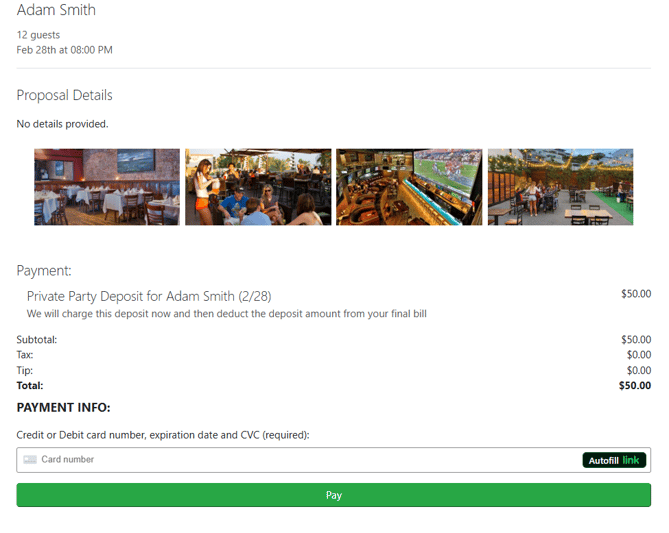Open the outdoor string-lights patio photo
The width and height of the screenshot is (669, 533).
(560, 187)
